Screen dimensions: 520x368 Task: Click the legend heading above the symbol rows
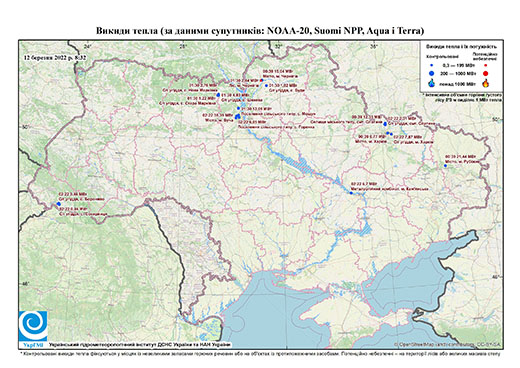[x=461, y=47]
